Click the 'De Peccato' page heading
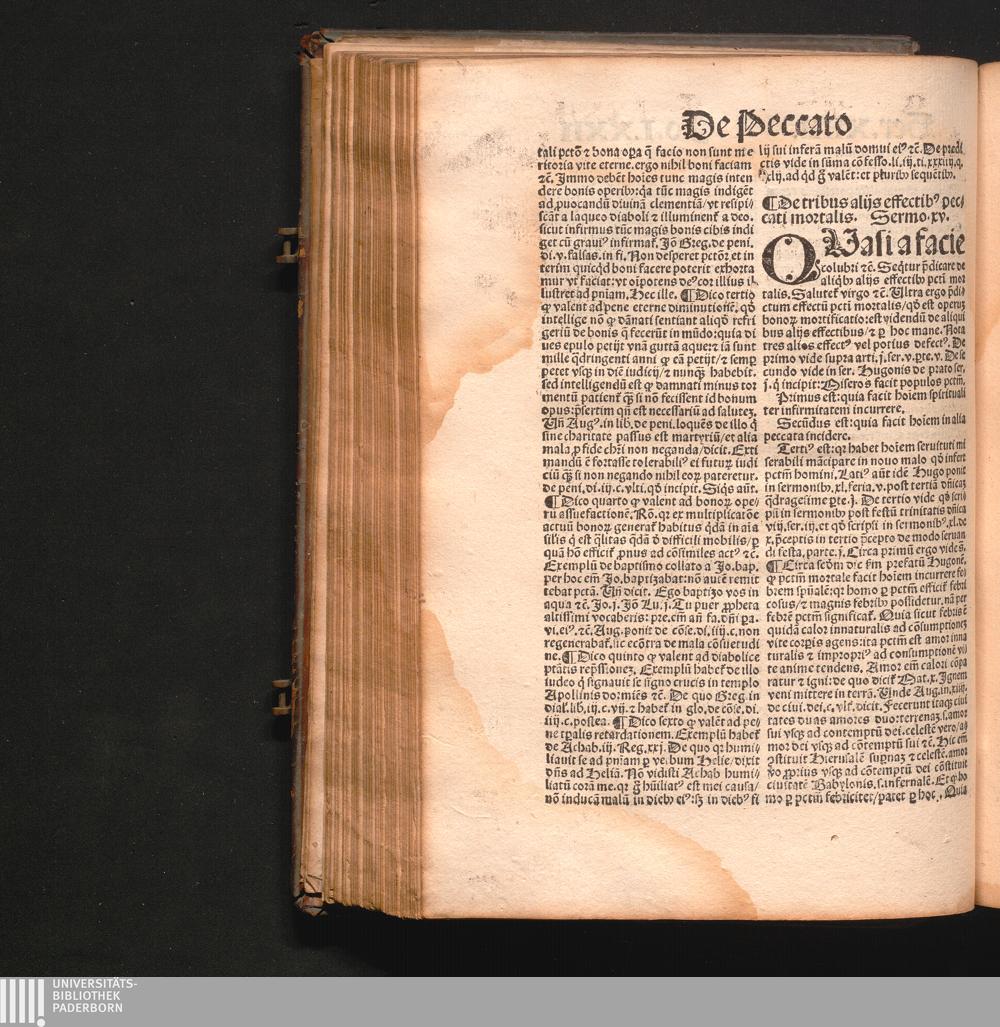The height and width of the screenshot is (1027, 1000). pos(766,124)
